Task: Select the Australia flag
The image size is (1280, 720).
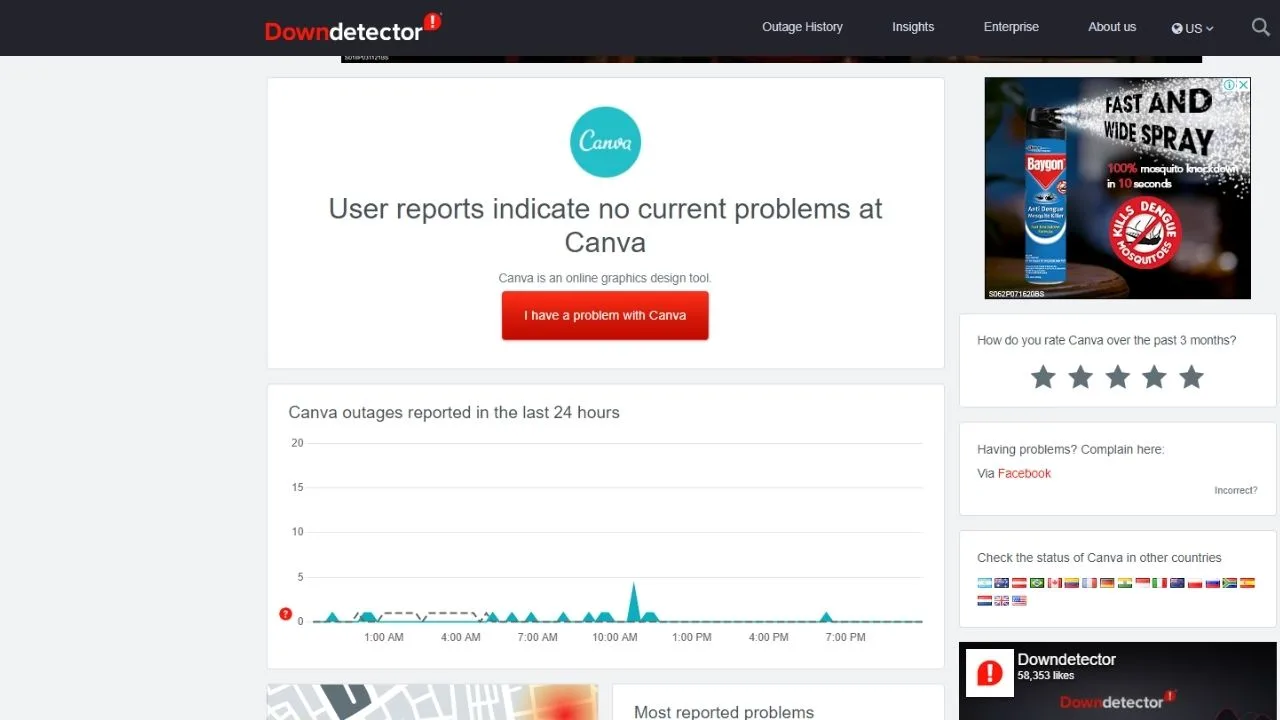Action: pos(1002,583)
